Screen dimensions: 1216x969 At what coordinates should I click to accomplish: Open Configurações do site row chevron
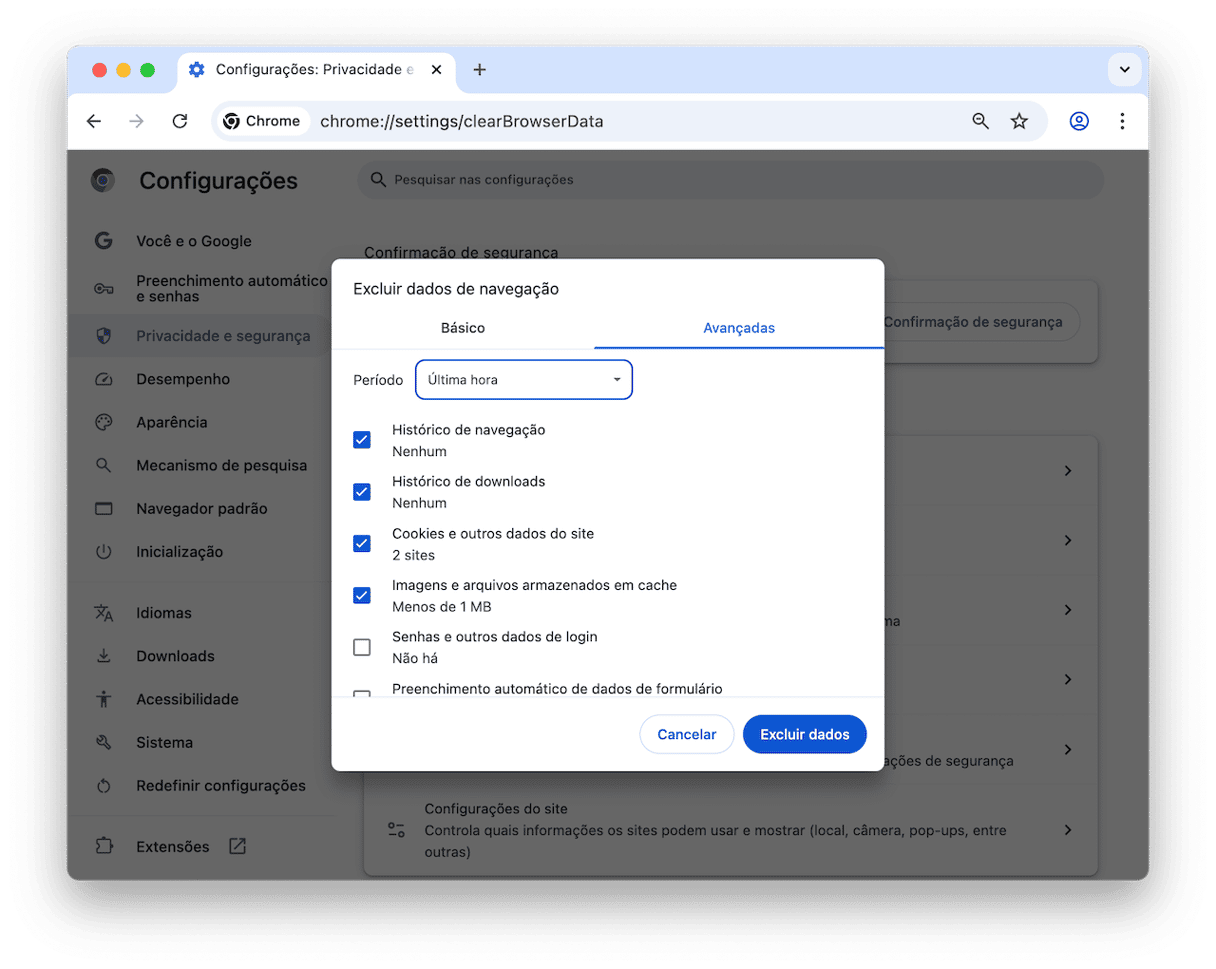click(x=1068, y=830)
